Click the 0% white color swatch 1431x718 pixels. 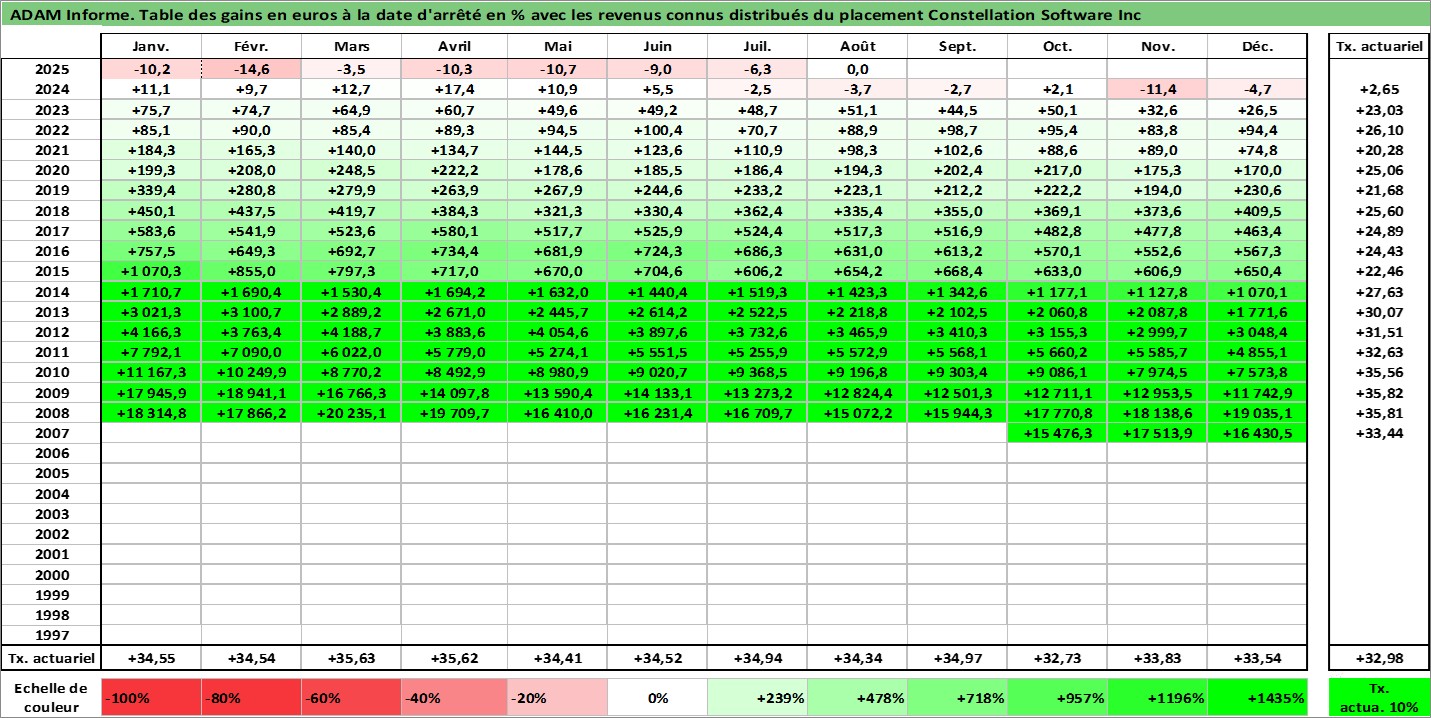pyautogui.click(x=657, y=697)
